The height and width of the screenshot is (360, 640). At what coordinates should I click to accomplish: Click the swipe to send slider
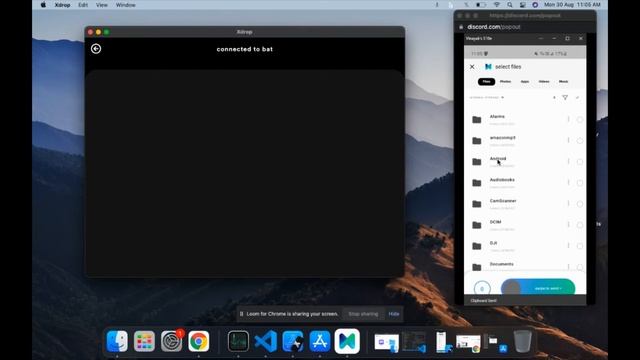[538, 287]
